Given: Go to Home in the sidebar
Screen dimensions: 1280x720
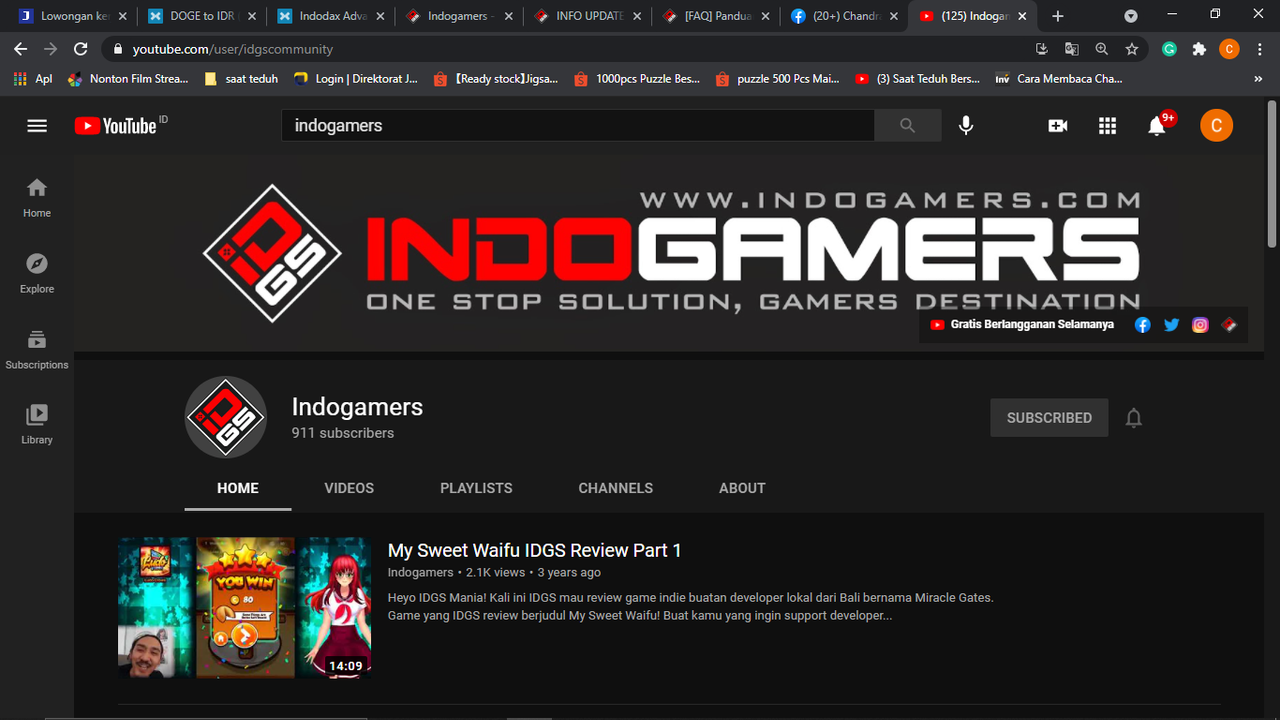Looking at the screenshot, I should 37,197.
